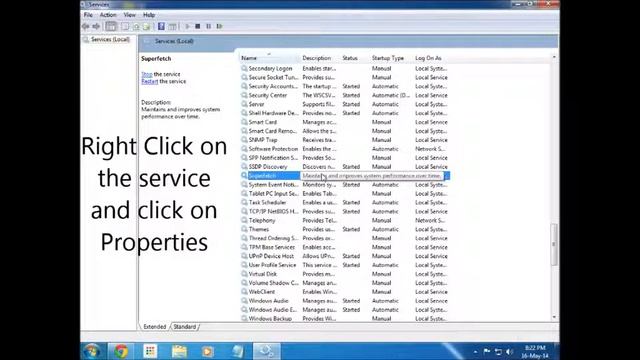The width and height of the screenshot is (640, 360).
Task: Click the Services gears taskbar button
Action: pos(267,351)
